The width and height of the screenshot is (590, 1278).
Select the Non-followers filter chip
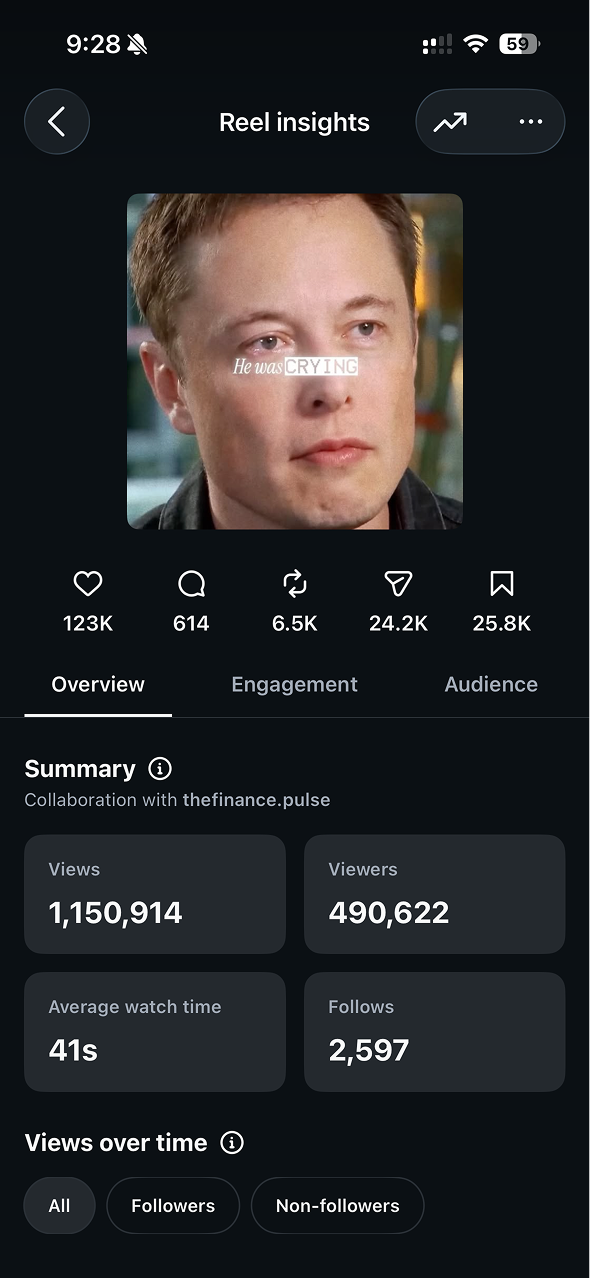(x=338, y=1206)
